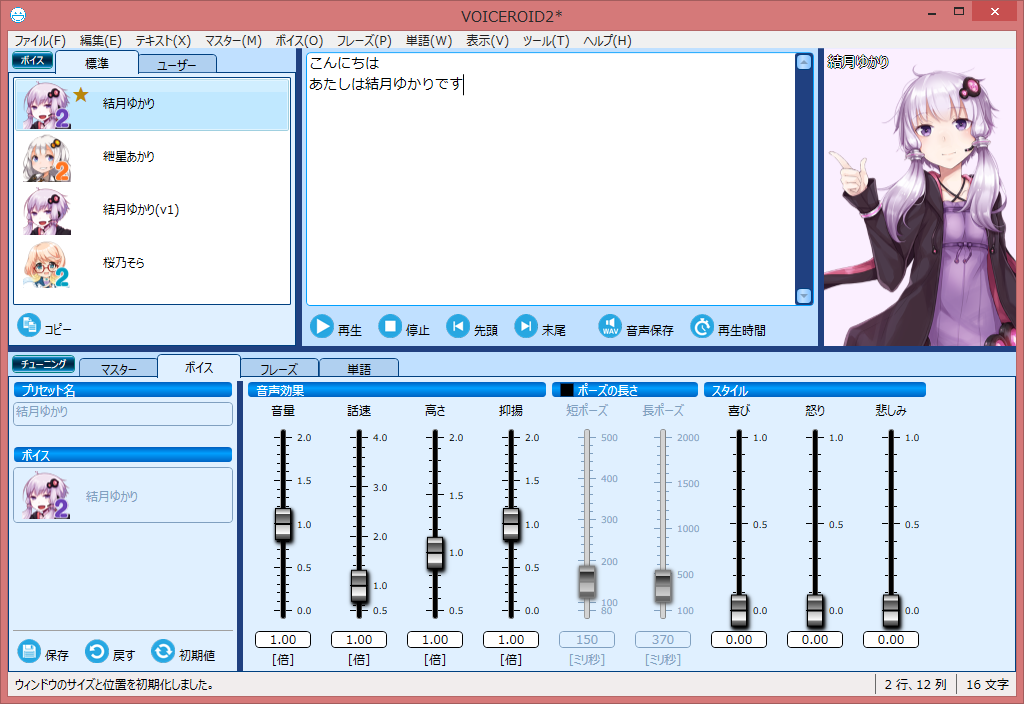
Task: Select the 結月ゆかり(v1) voice
Action: (152, 210)
